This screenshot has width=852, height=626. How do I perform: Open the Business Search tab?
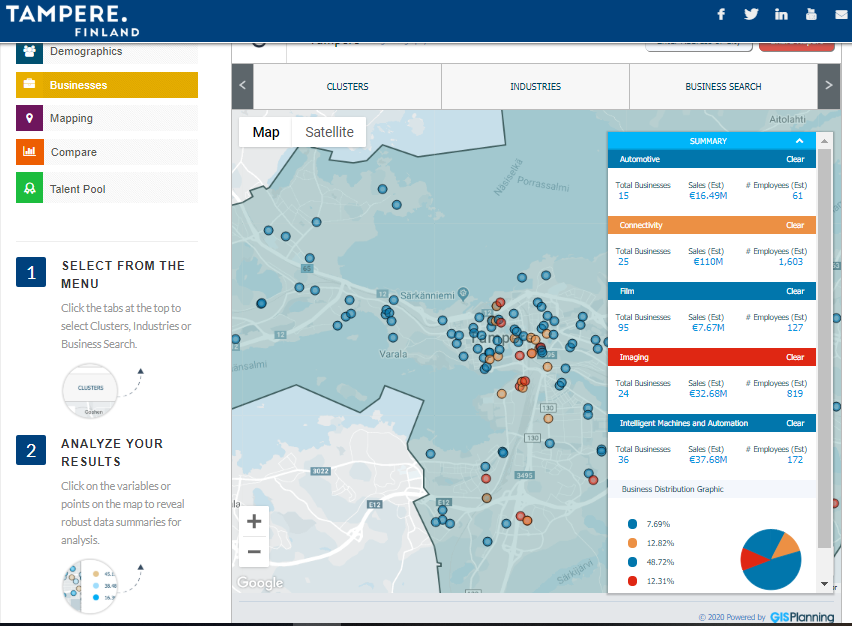coord(723,86)
